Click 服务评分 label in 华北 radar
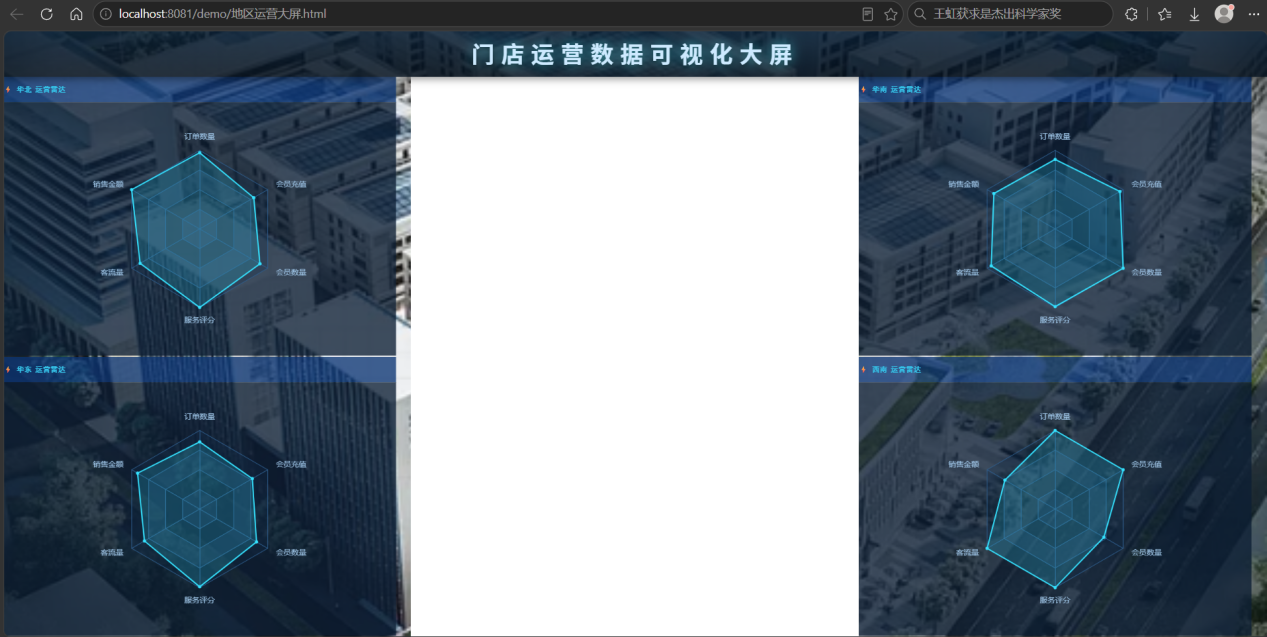1267x637 pixels. (199, 320)
